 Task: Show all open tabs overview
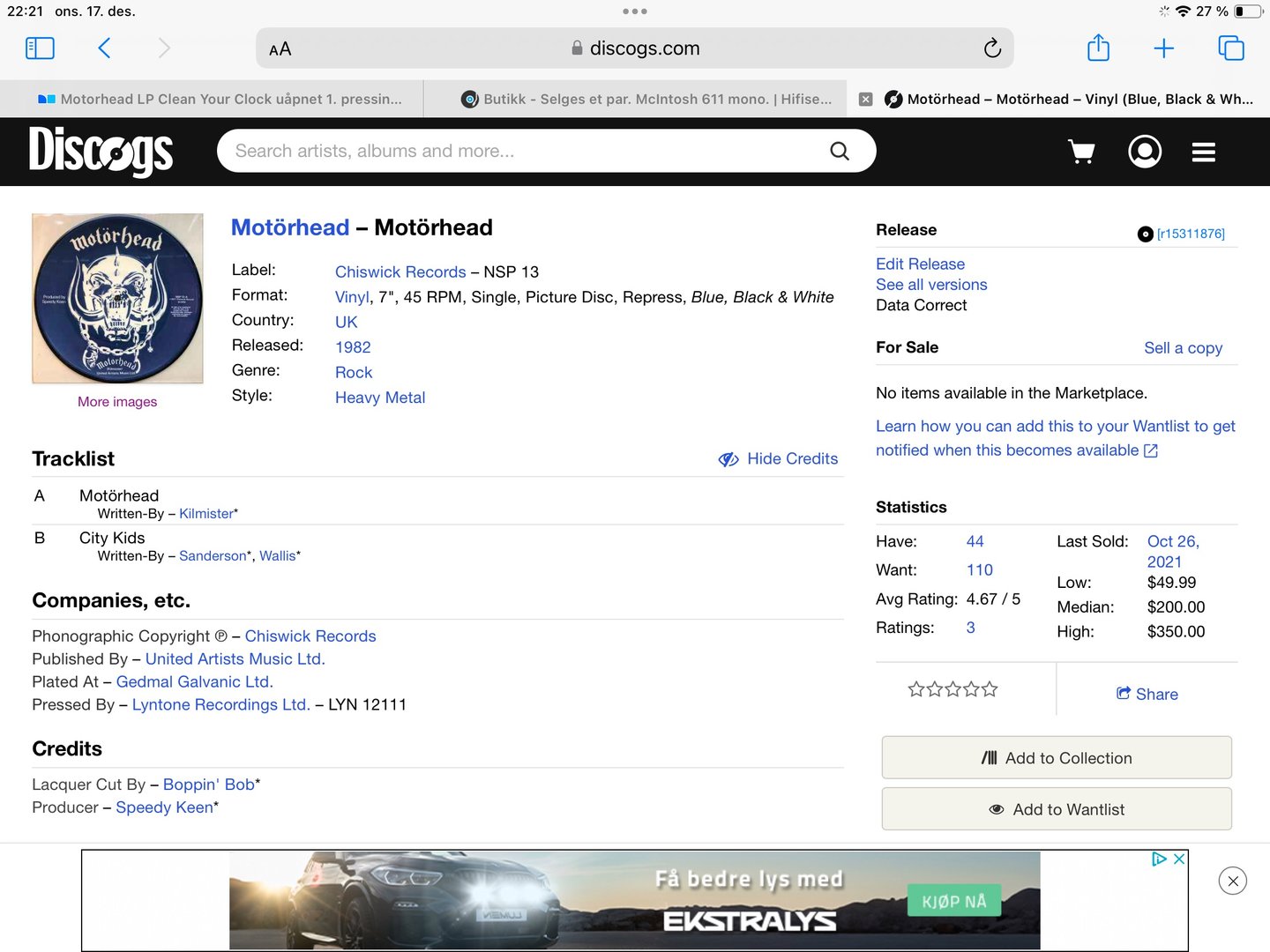[1230, 48]
